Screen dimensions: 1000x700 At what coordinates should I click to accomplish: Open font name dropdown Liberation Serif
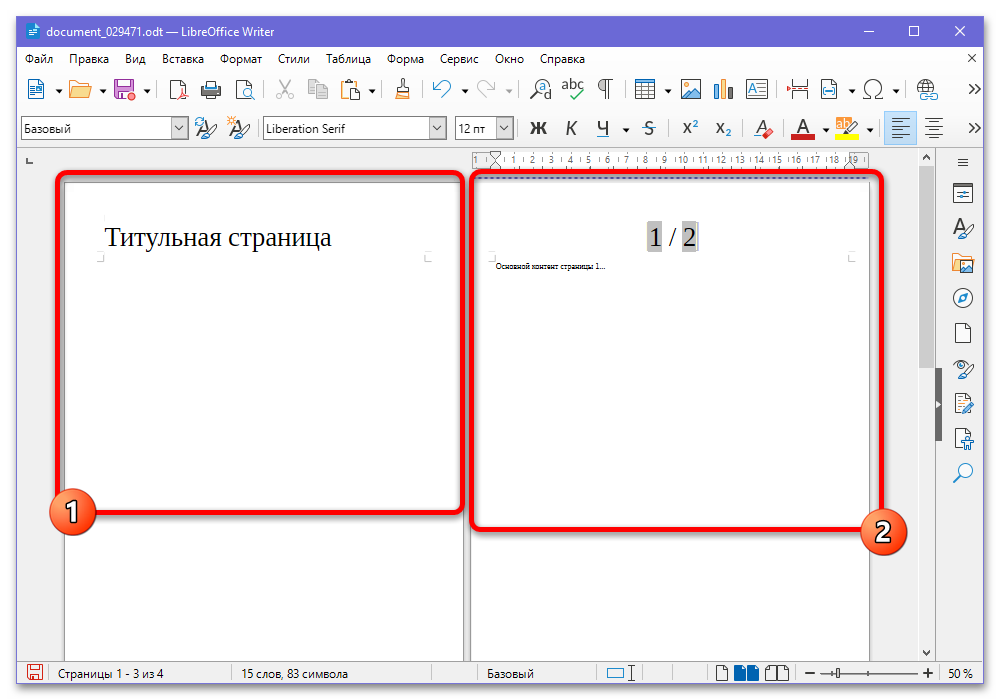pos(437,128)
